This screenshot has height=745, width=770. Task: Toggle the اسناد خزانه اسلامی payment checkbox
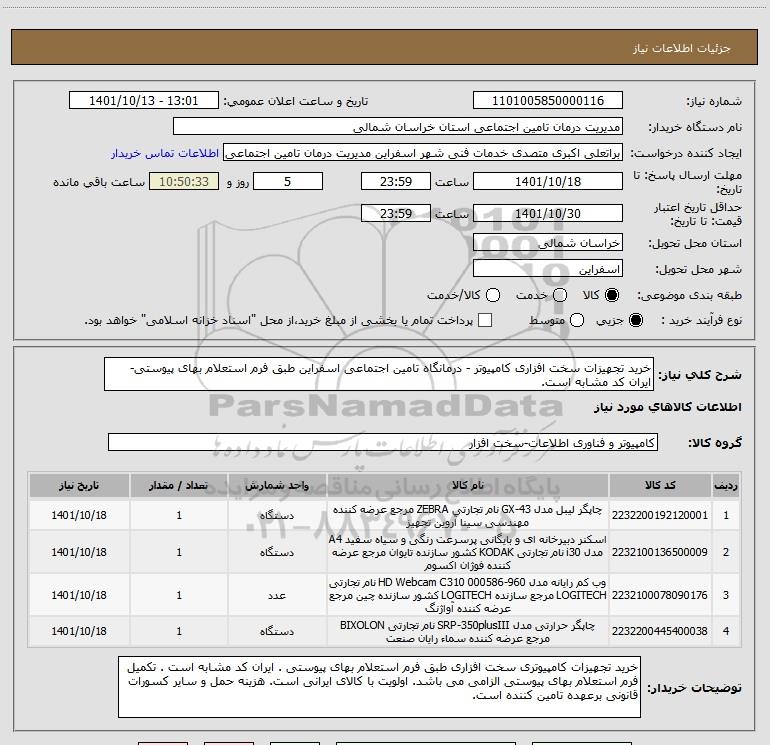[x=485, y=321]
